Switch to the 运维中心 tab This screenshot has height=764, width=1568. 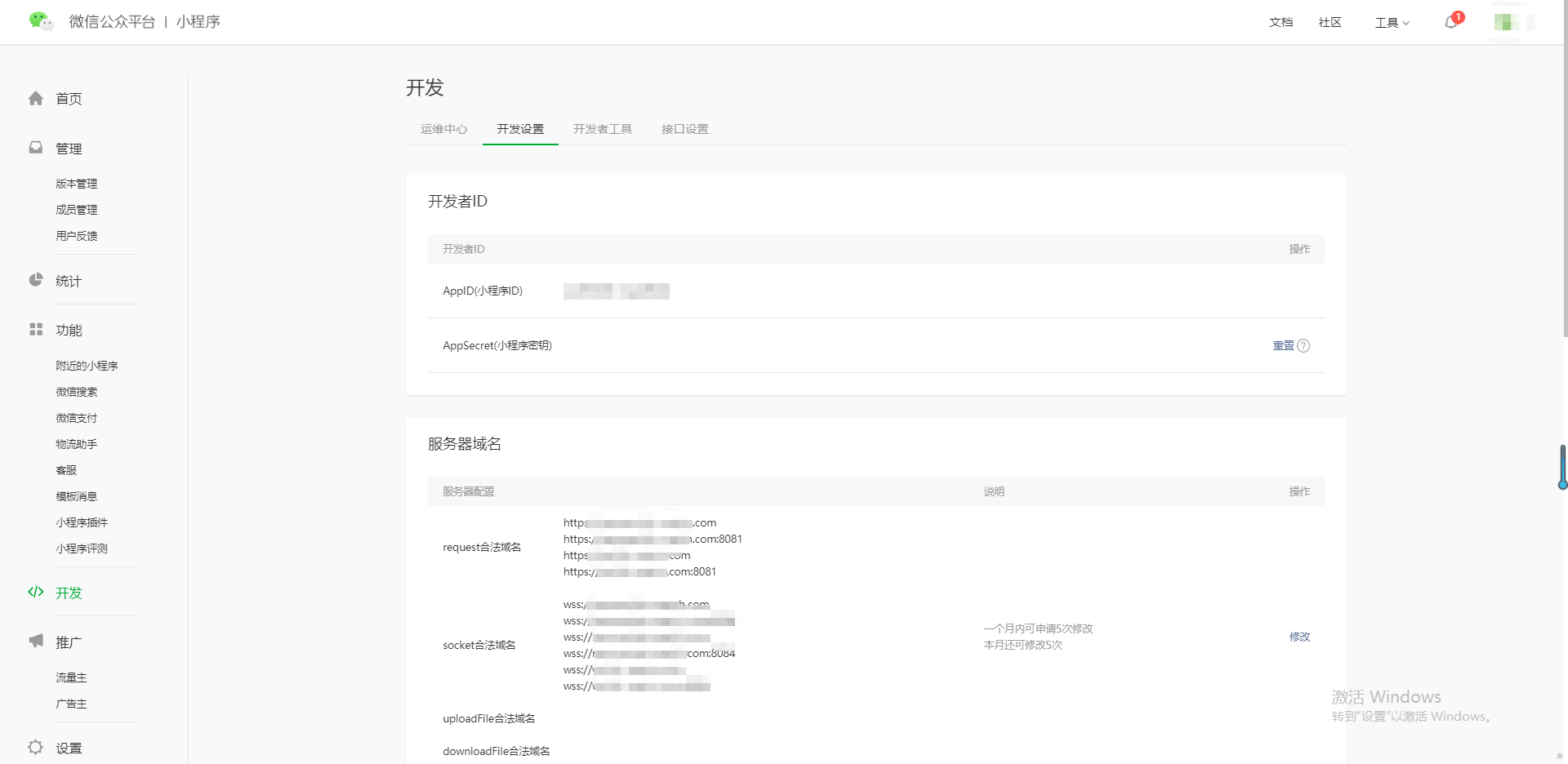(443, 129)
